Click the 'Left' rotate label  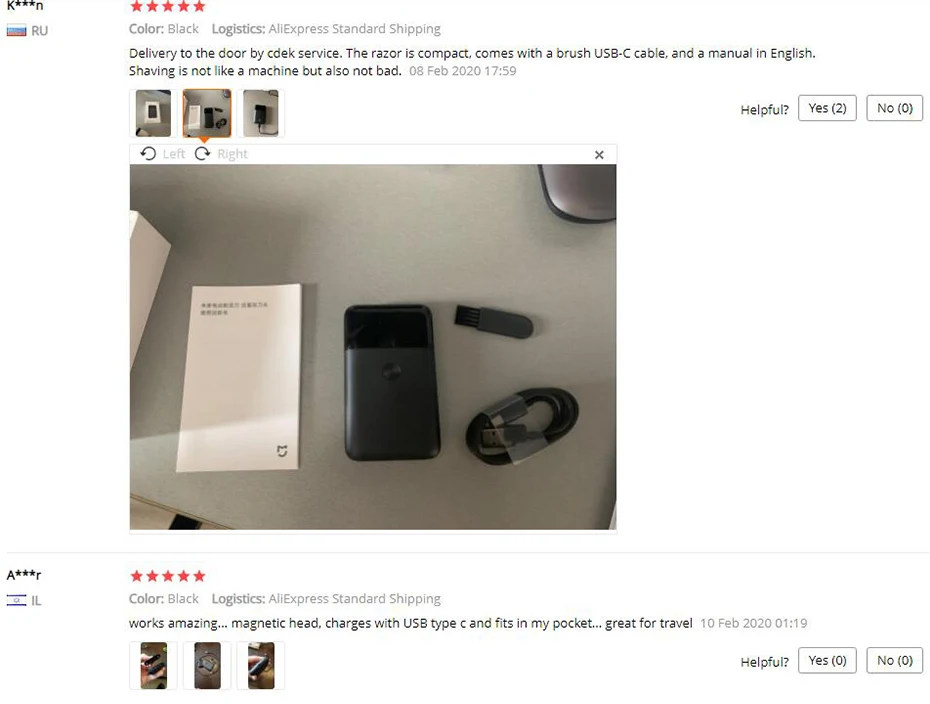(x=174, y=154)
